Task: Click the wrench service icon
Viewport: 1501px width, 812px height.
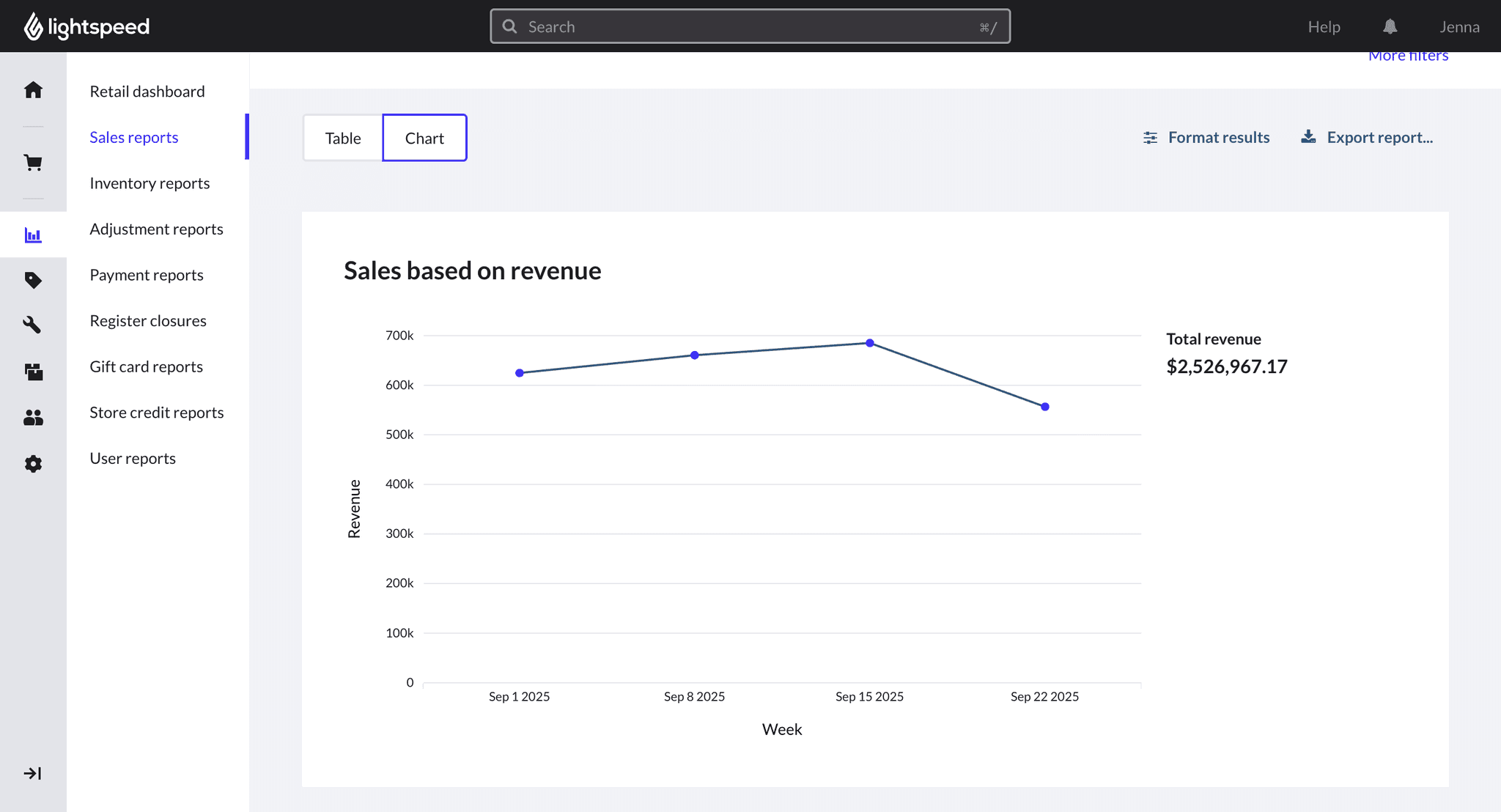Action: point(33,325)
